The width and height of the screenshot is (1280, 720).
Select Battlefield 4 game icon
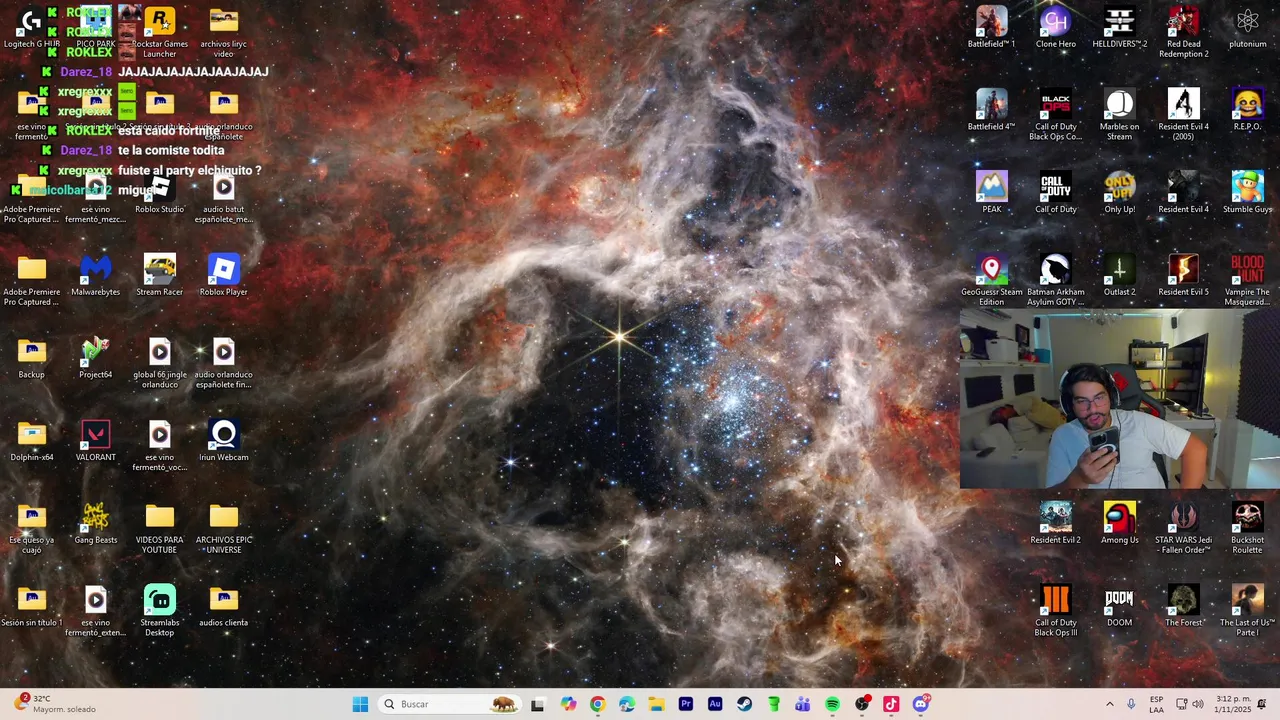[x=992, y=110]
